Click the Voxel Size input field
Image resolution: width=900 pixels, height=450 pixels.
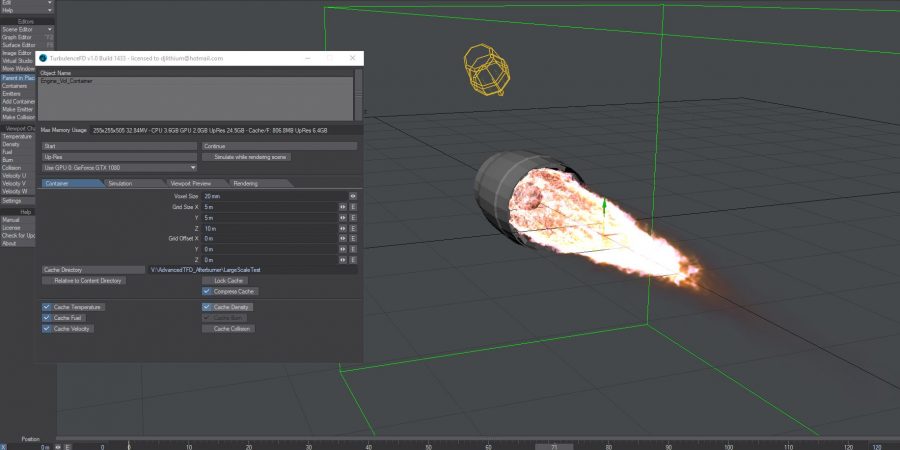pos(274,196)
